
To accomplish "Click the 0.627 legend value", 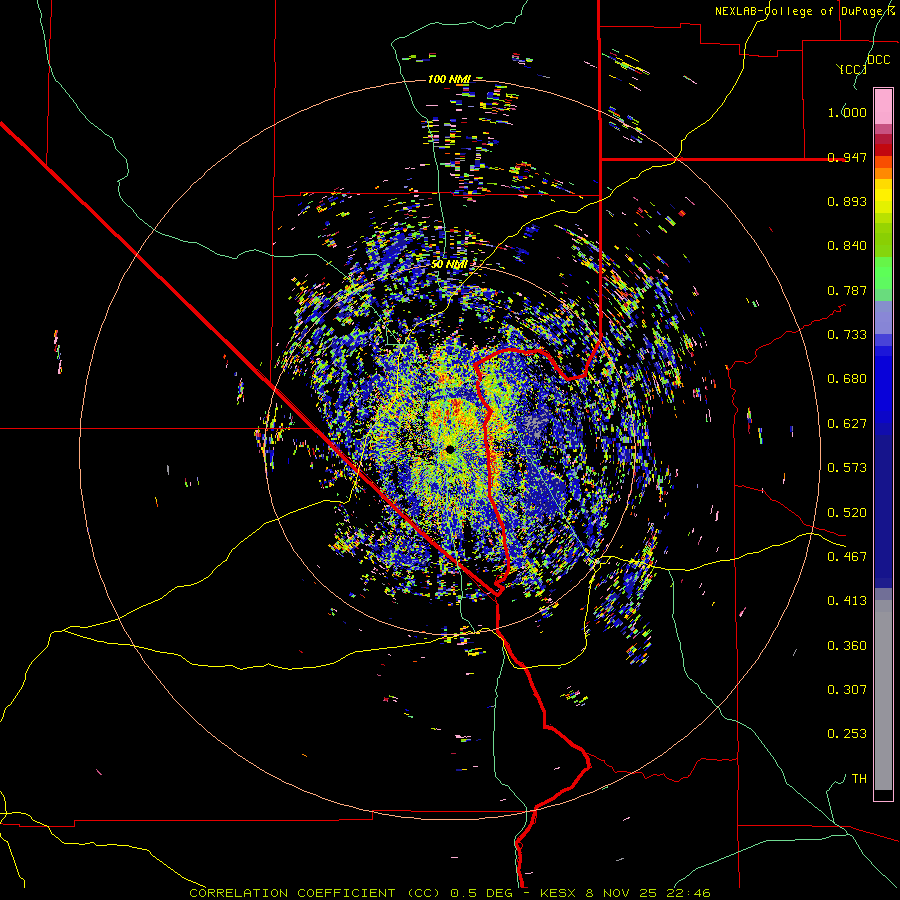I will point(847,424).
